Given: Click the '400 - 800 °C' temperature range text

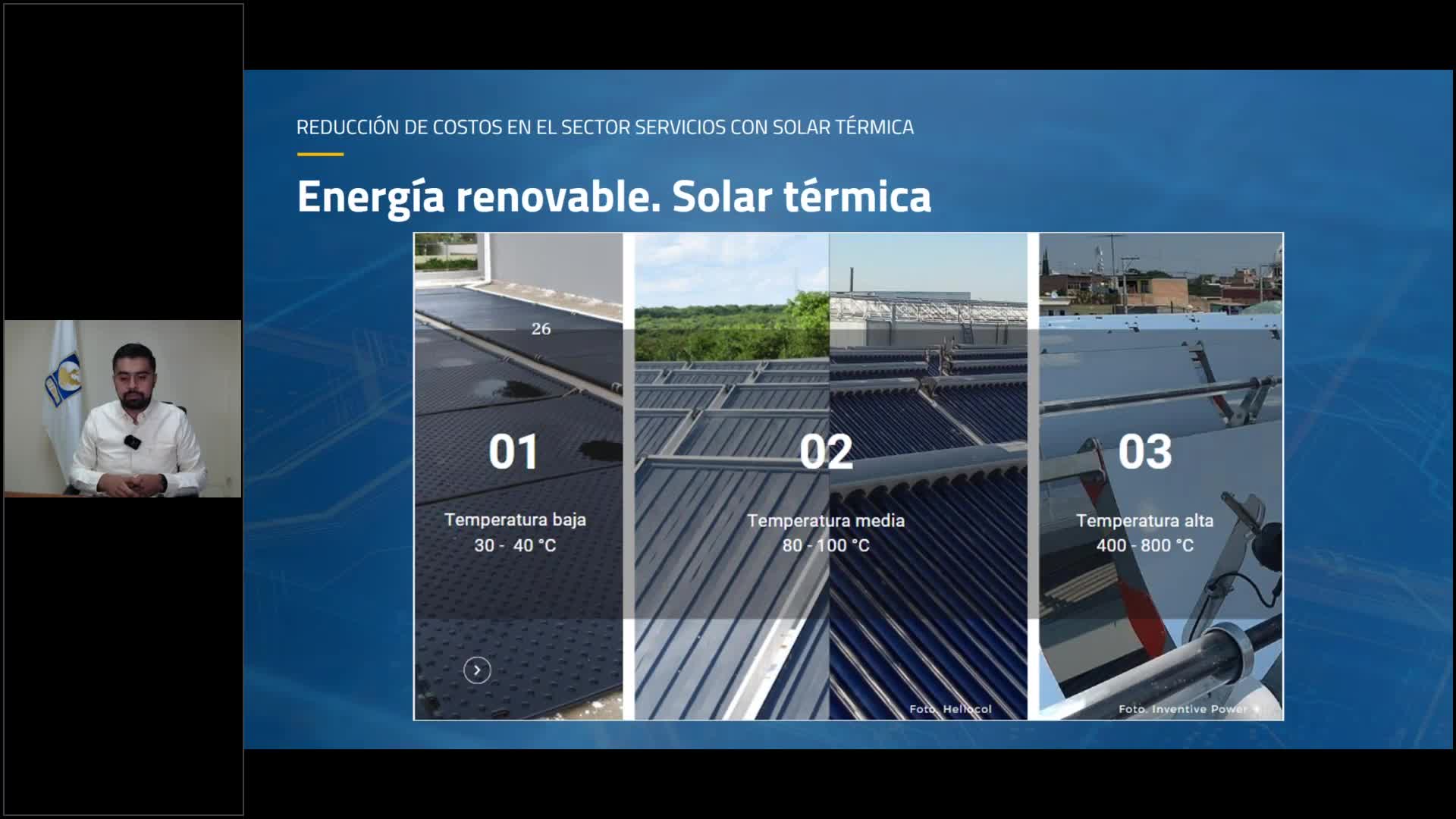Looking at the screenshot, I should click(x=1145, y=545).
